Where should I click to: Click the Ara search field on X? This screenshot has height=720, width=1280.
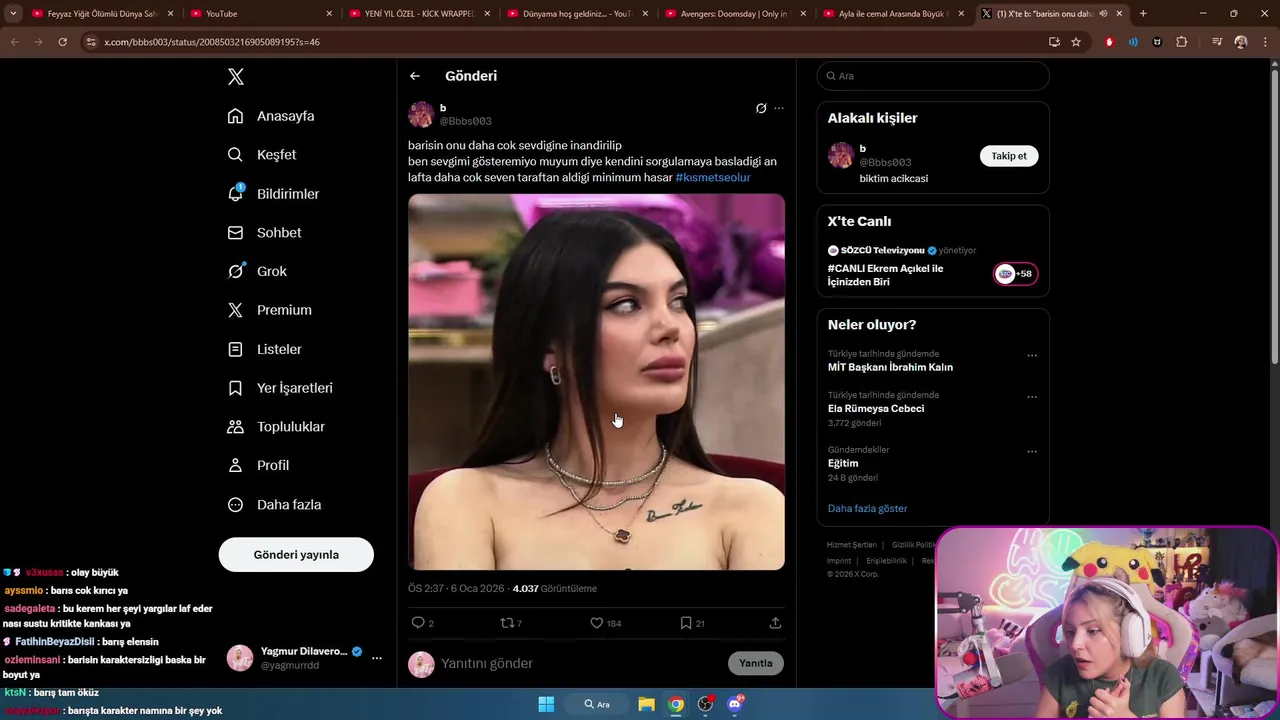coord(933,76)
